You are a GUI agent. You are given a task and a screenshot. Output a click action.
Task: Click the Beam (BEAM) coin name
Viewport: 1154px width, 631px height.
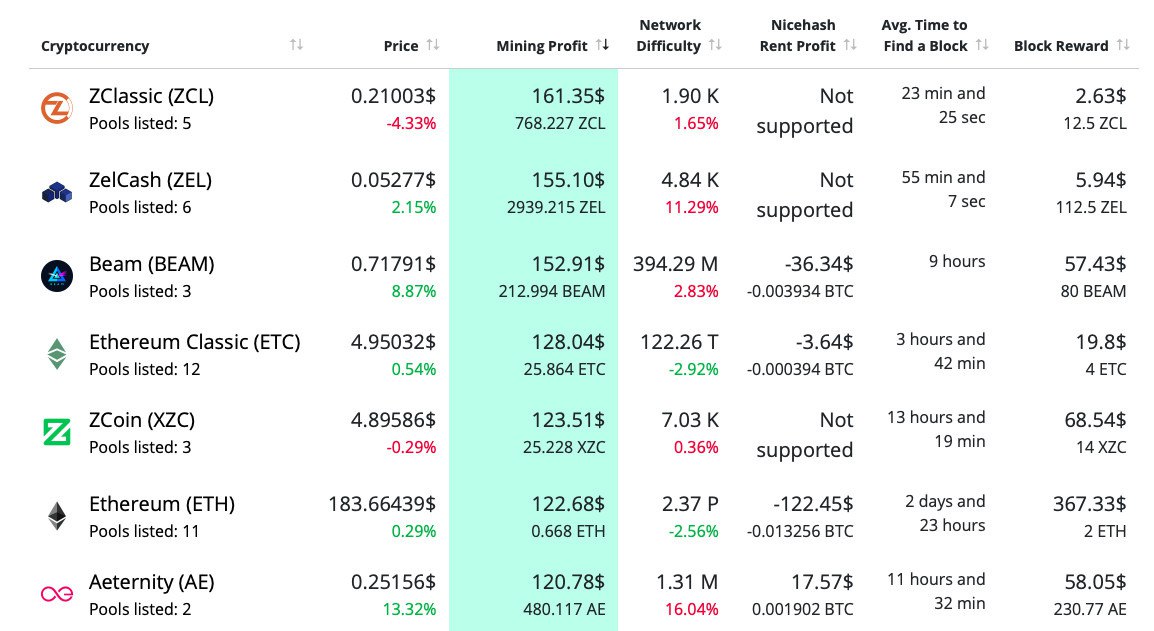click(151, 264)
